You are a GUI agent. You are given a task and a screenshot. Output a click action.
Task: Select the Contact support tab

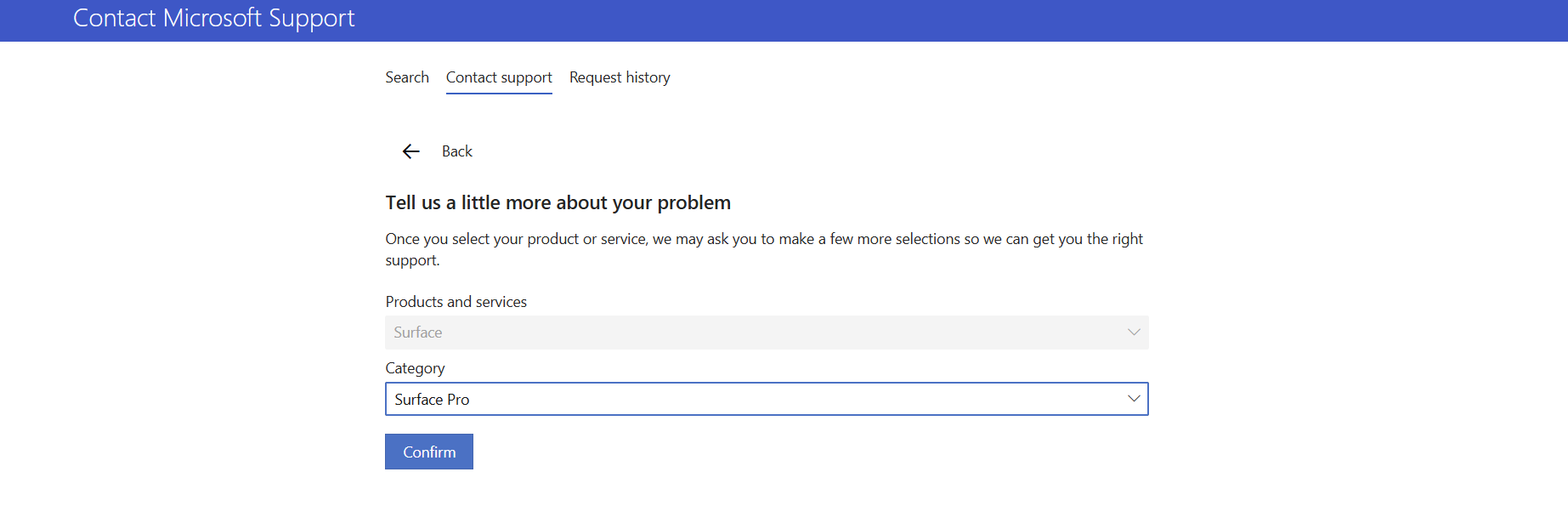click(499, 77)
